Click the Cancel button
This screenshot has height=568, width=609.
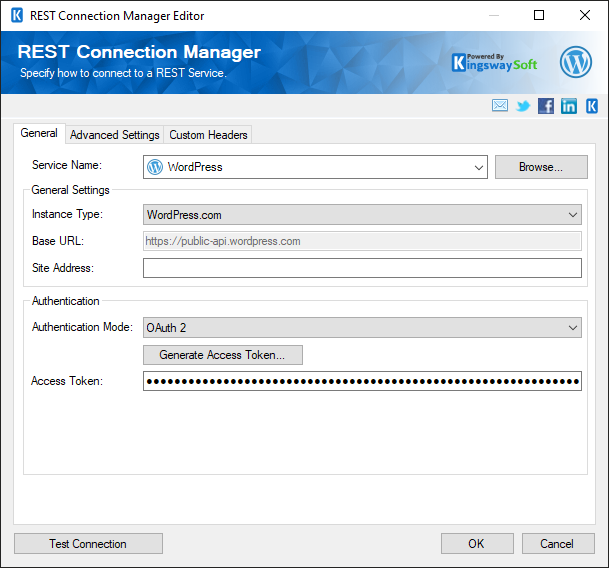[x=558, y=544]
